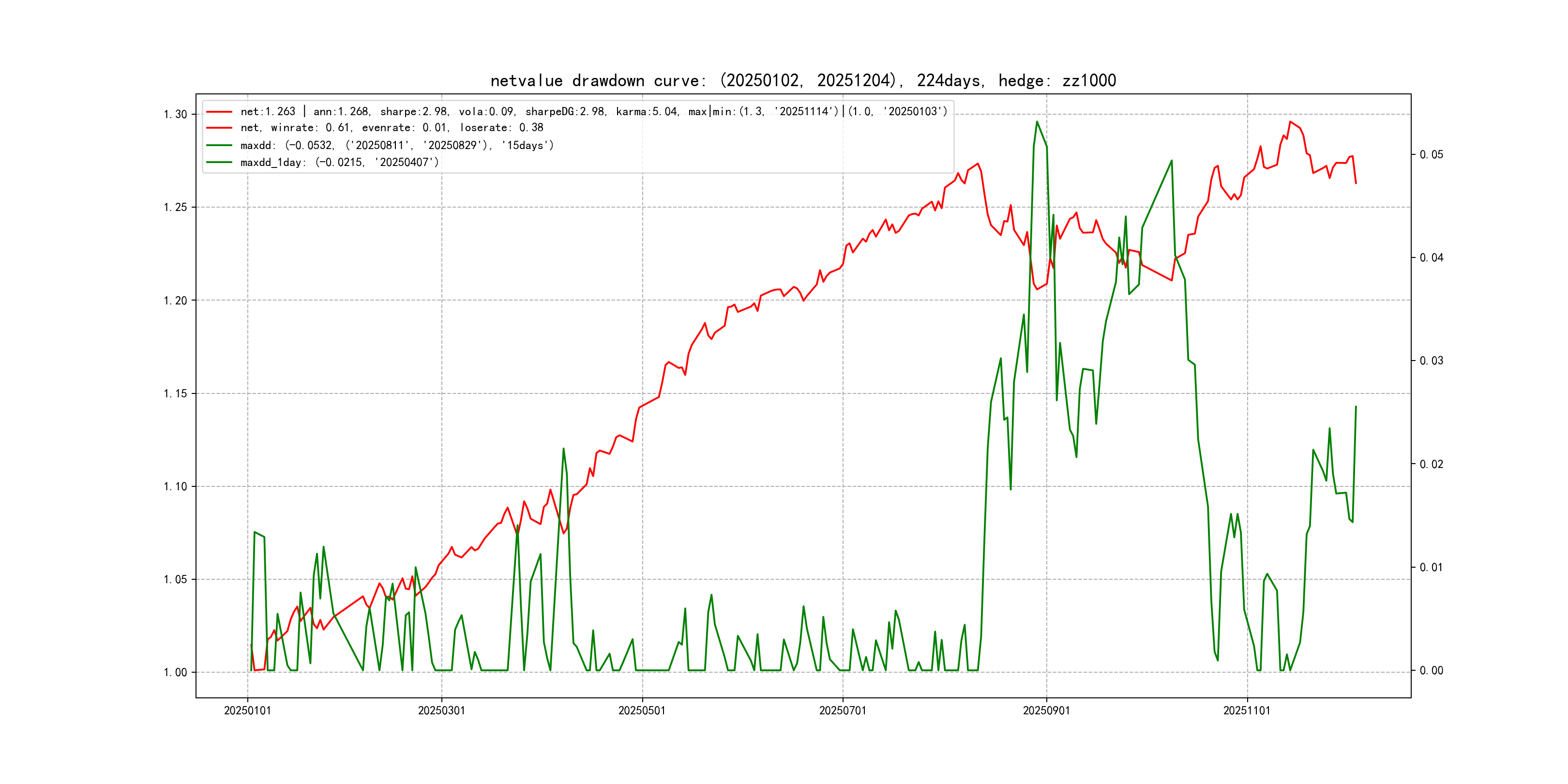Click the winrate legend text line
The height and width of the screenshot is (784, 1568).
392,128
